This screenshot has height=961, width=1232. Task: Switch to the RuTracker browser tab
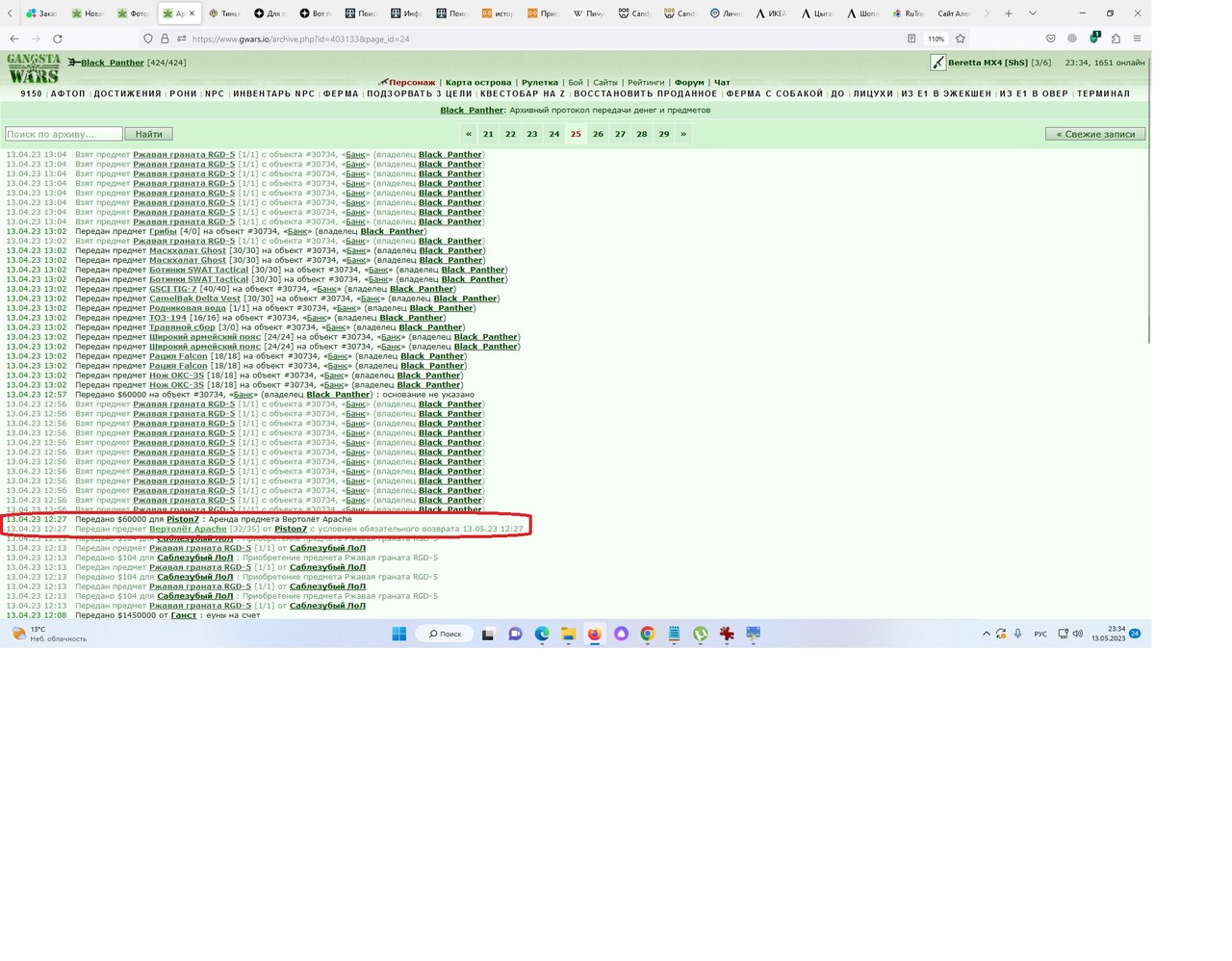pyautogui.click(x=907, y=13)
